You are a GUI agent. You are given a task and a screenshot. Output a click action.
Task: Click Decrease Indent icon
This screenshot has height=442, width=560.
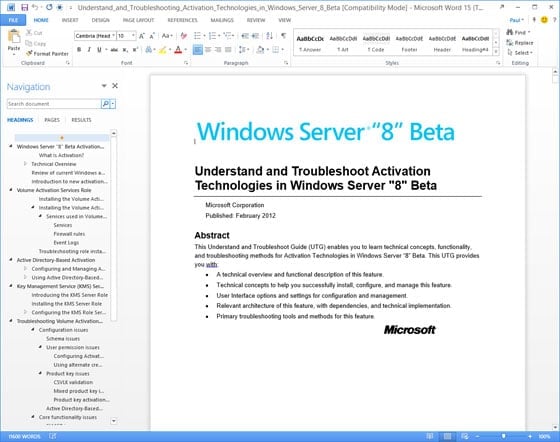click(245, 36)
